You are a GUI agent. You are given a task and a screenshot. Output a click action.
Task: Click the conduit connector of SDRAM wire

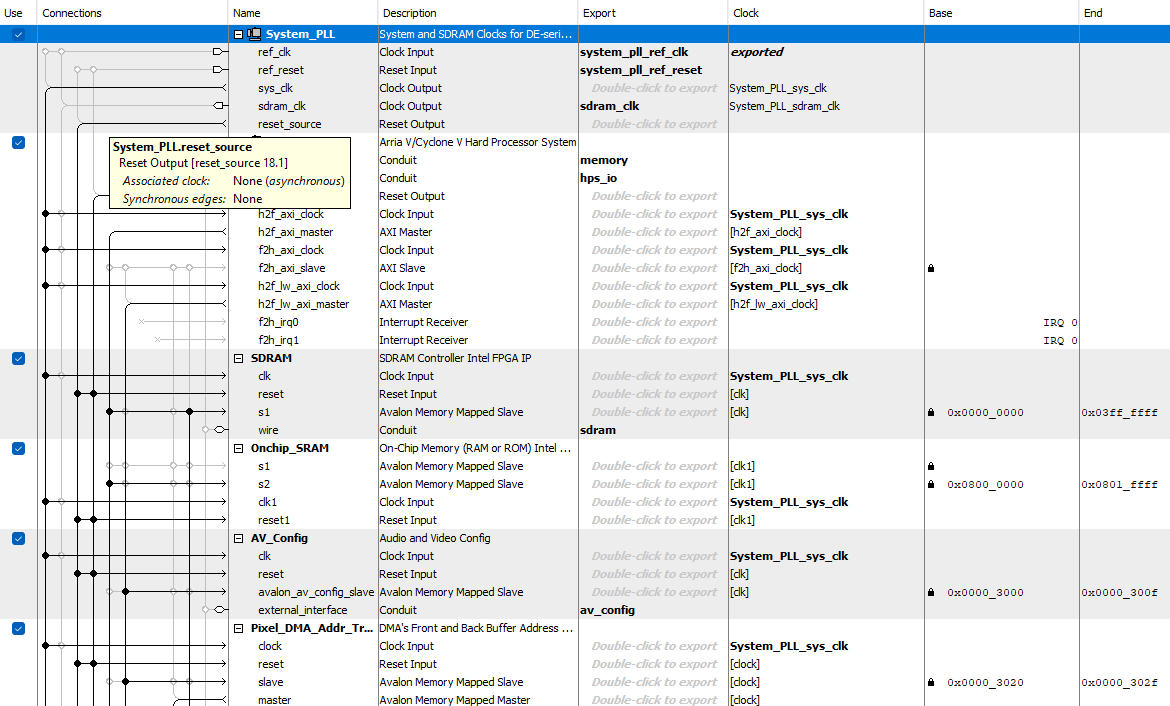point(219,430)
